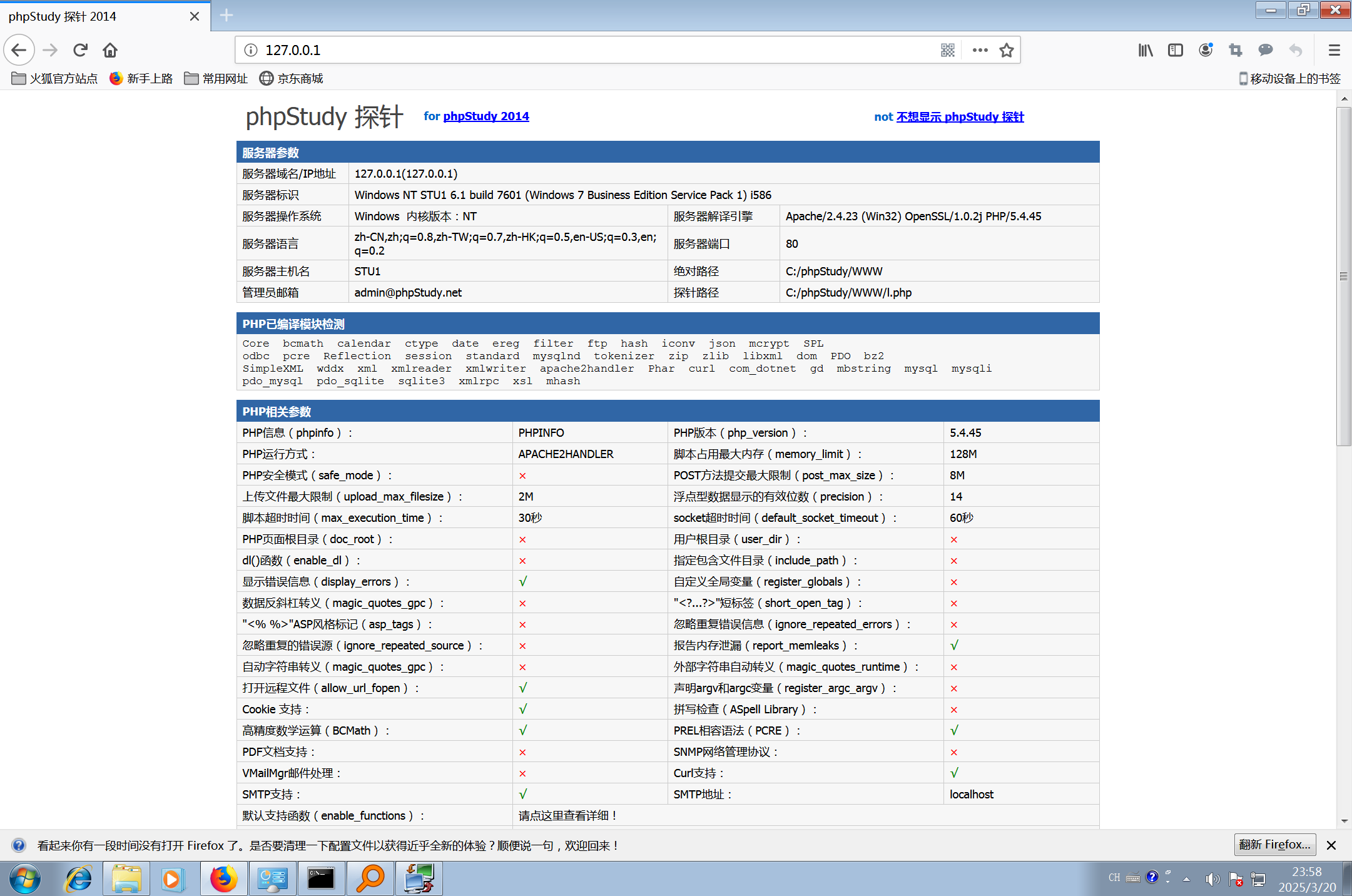
Task: Bookmark this page with the star icon
Action: click(1006, 50)
